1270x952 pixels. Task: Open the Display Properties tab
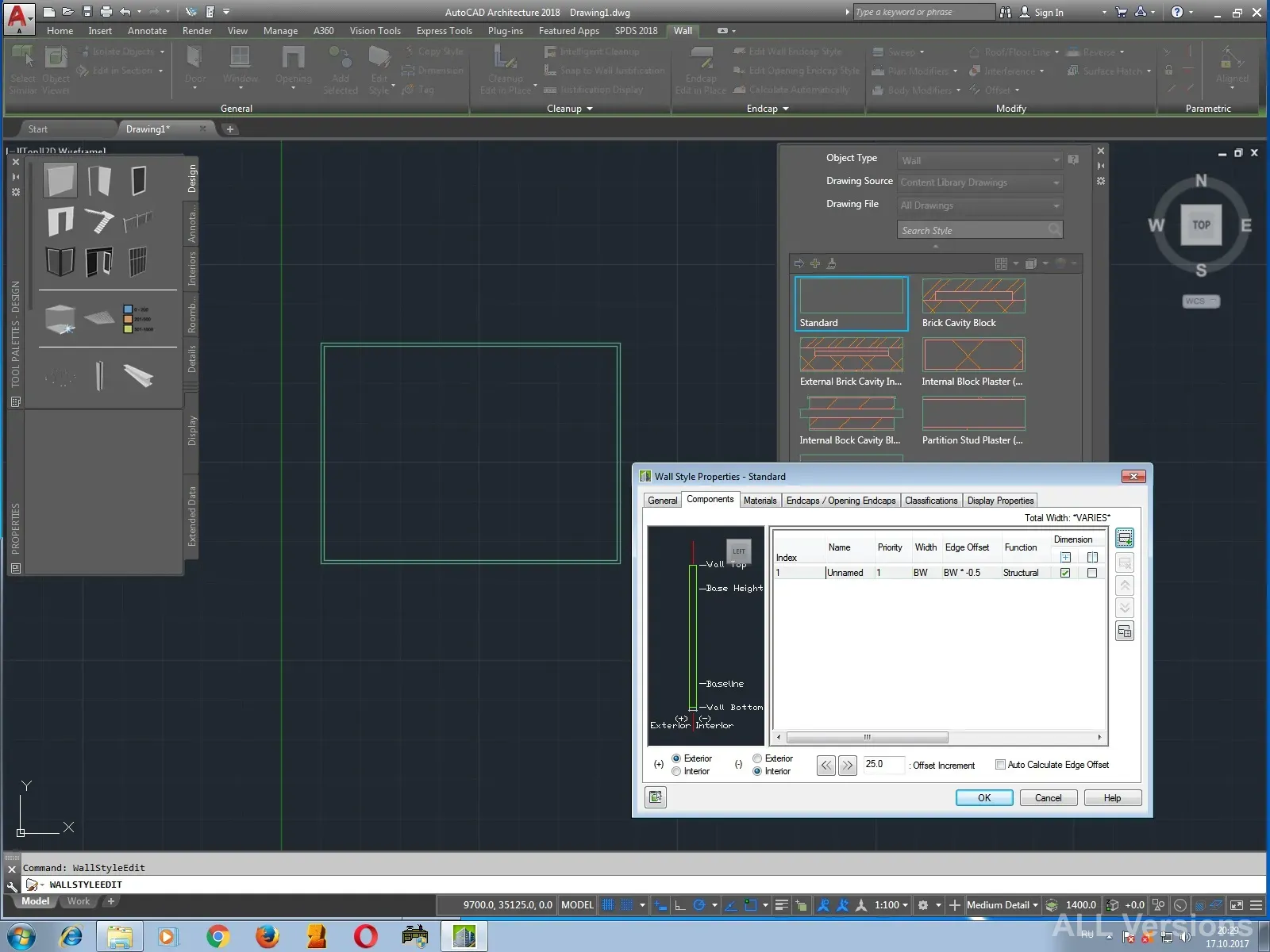point(1000,501)
